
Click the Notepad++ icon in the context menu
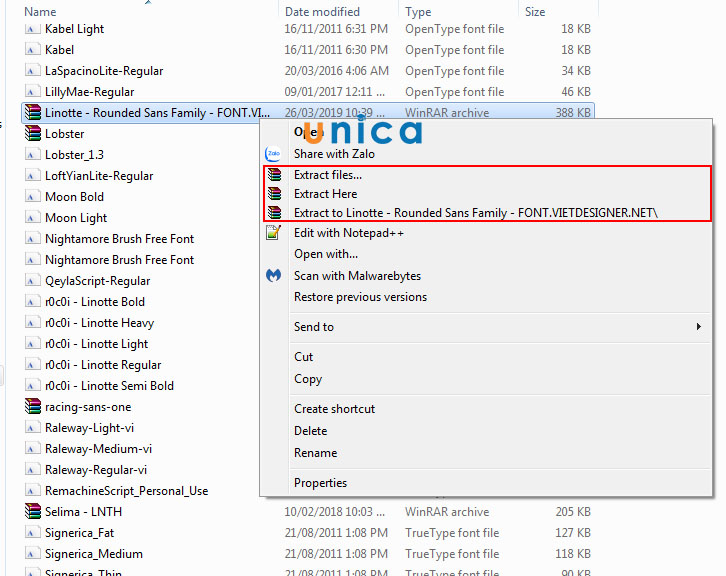273,233
